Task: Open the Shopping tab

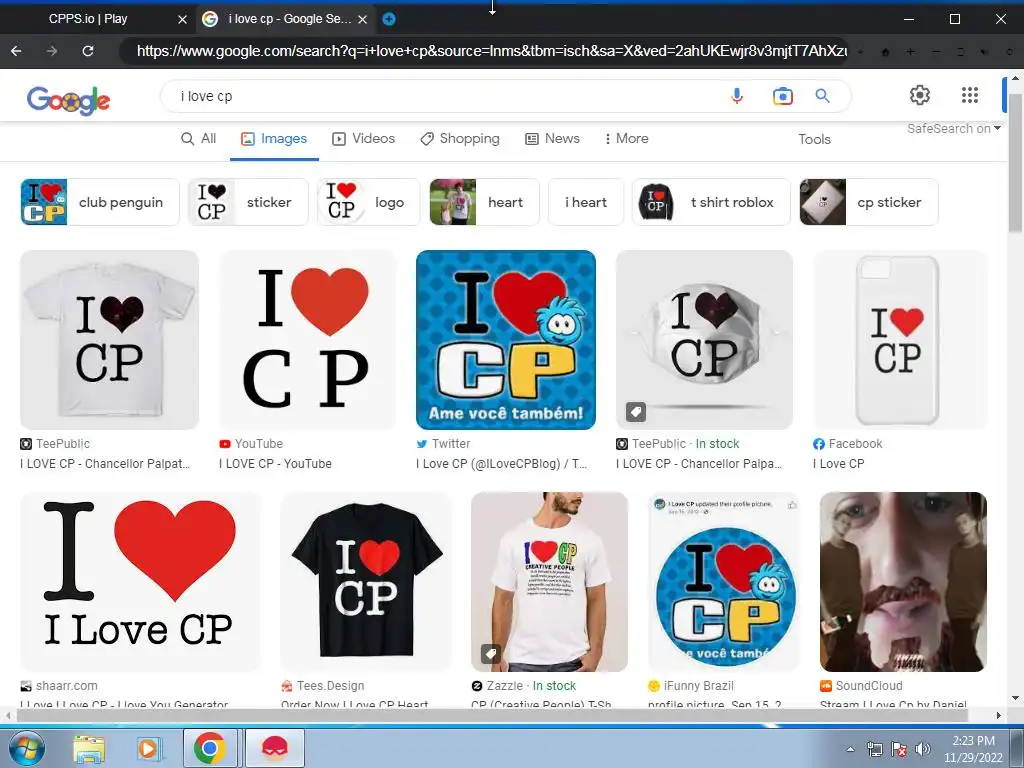Action: coord(460,138)
